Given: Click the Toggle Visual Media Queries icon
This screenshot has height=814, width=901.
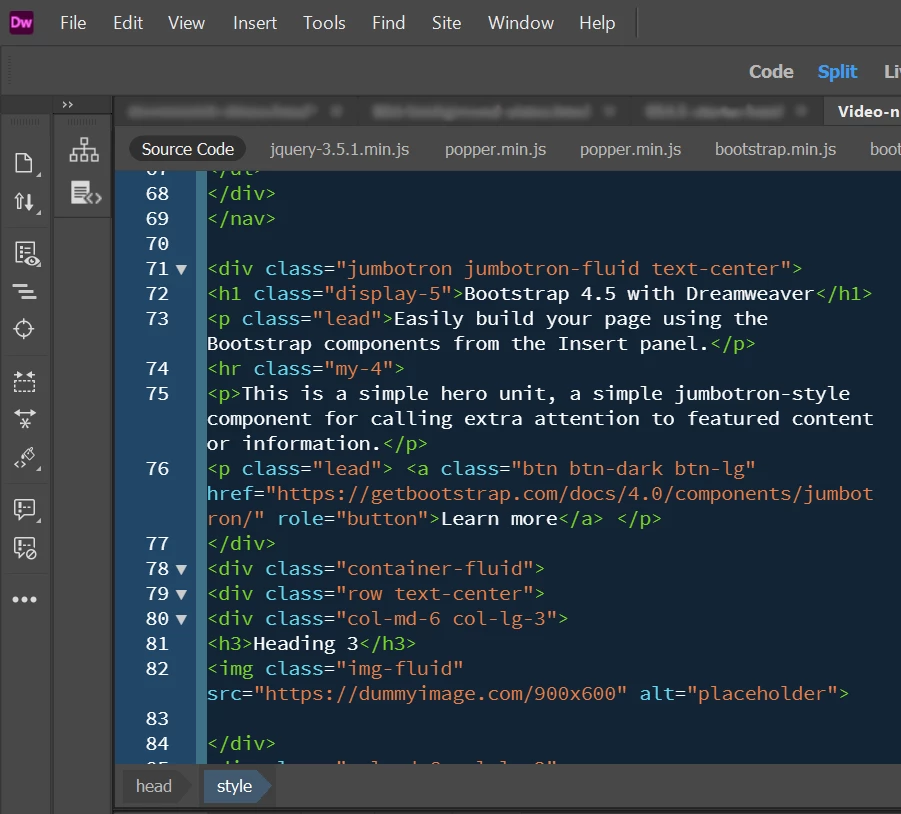Looking at the screenshot, I should click(25, 292).
